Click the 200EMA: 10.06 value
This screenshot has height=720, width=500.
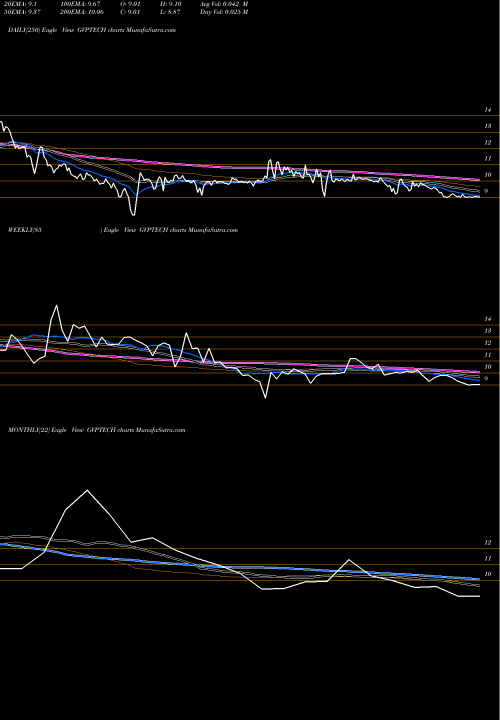coord(82,12)
